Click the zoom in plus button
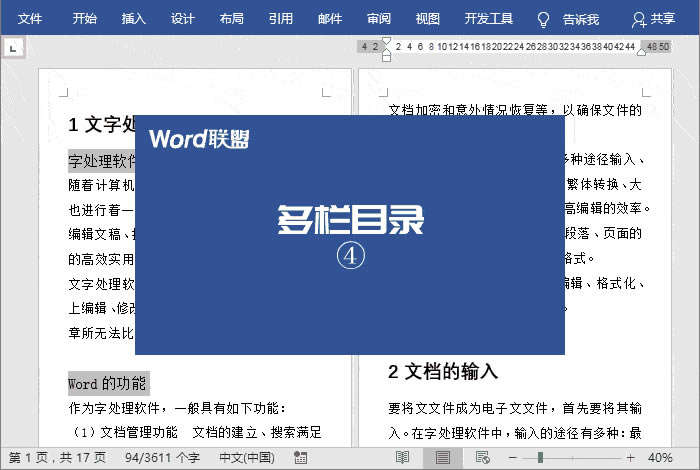Viewport: 700px width, 470px height. 630,458
